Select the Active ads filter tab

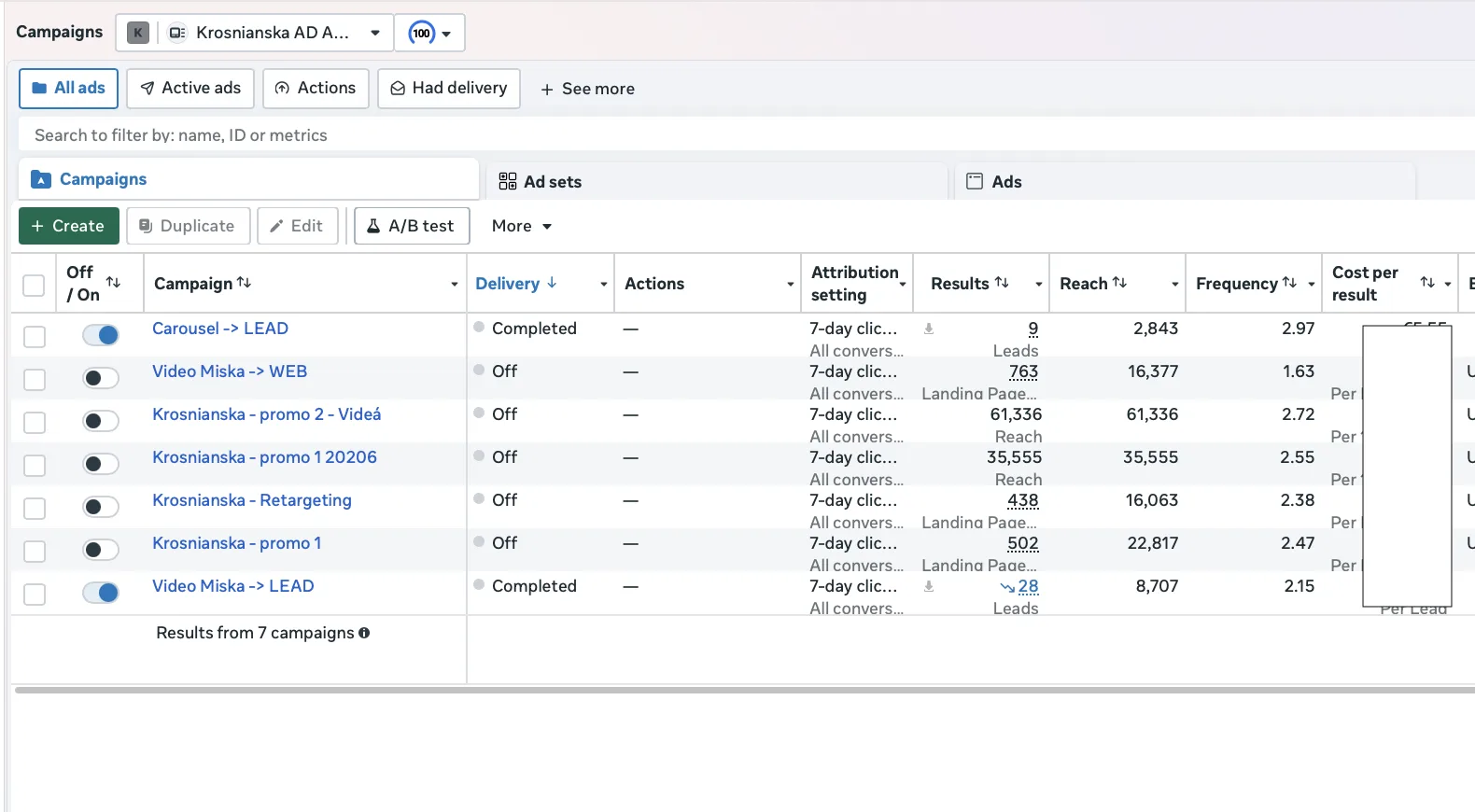190,89
